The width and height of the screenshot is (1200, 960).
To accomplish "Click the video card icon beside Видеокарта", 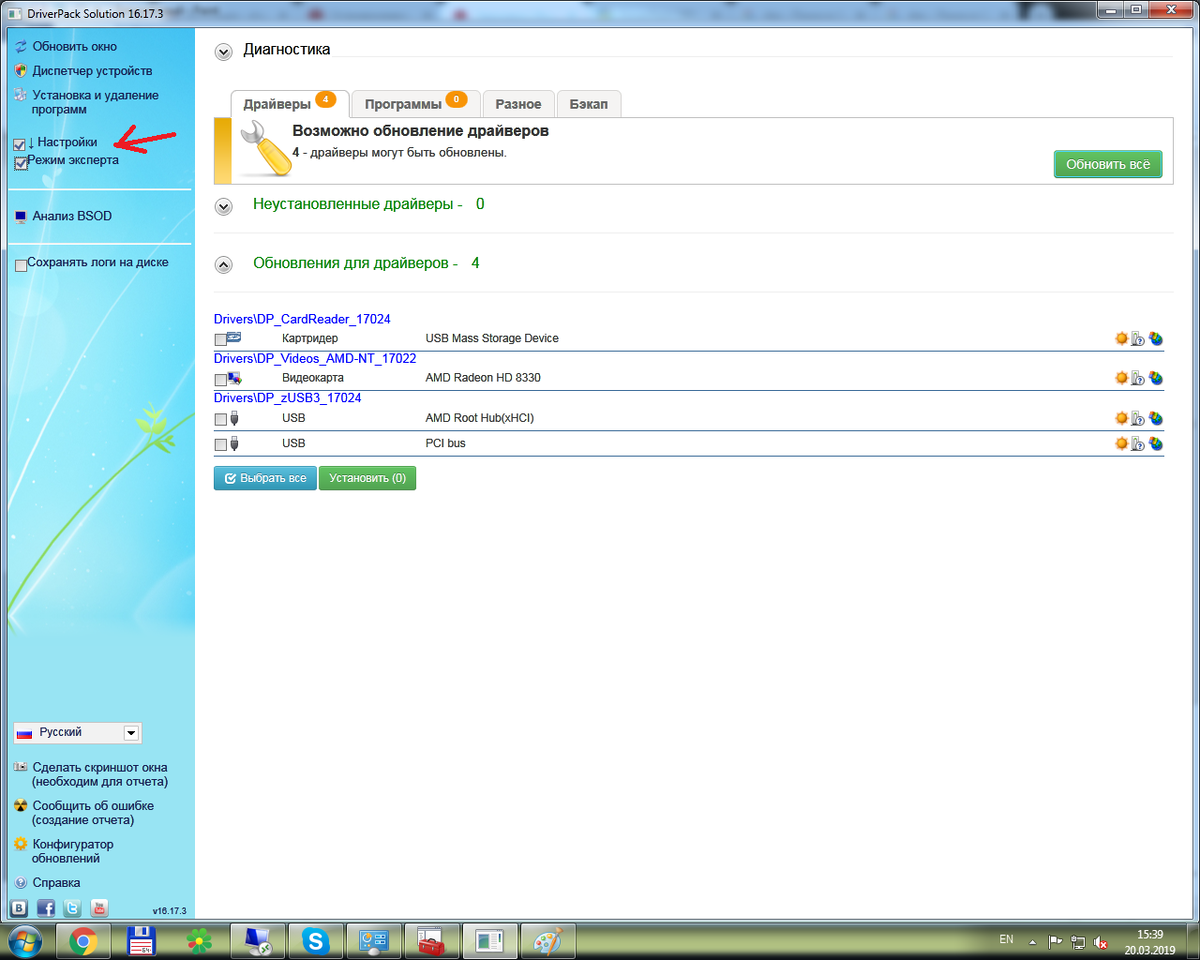I will (234, 378).
